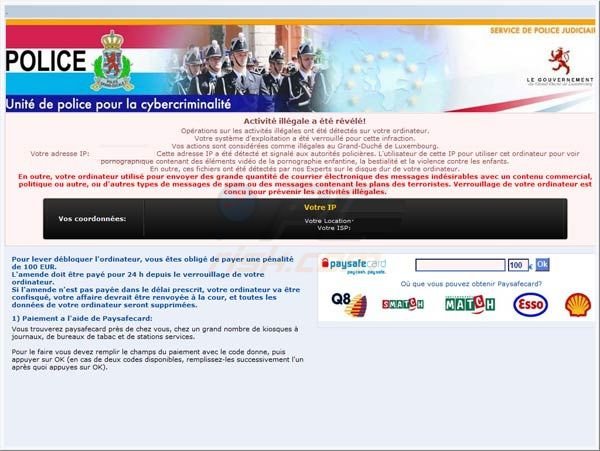Click the Smatch store logo

[403, 304]
